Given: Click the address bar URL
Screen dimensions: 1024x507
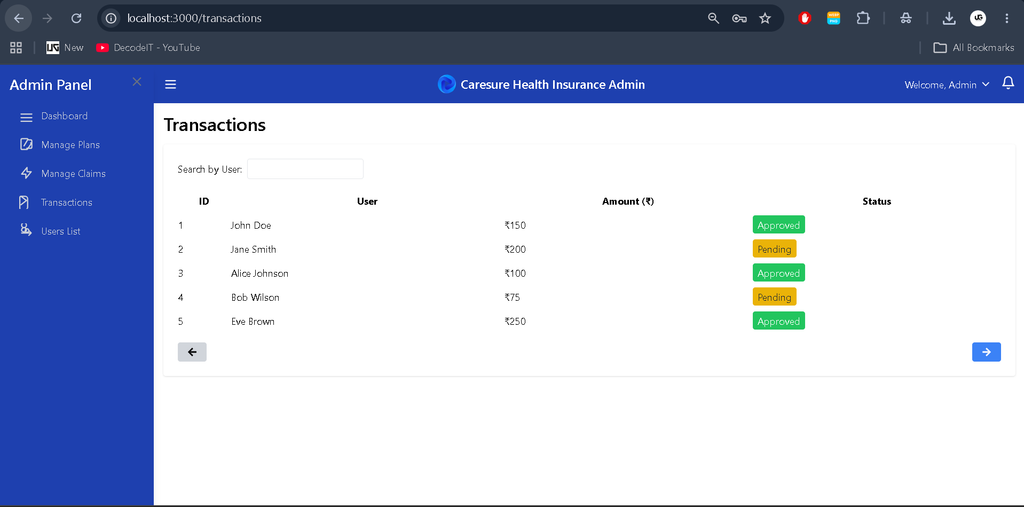Looking at the screenshot, I should (x=195, y=18).
